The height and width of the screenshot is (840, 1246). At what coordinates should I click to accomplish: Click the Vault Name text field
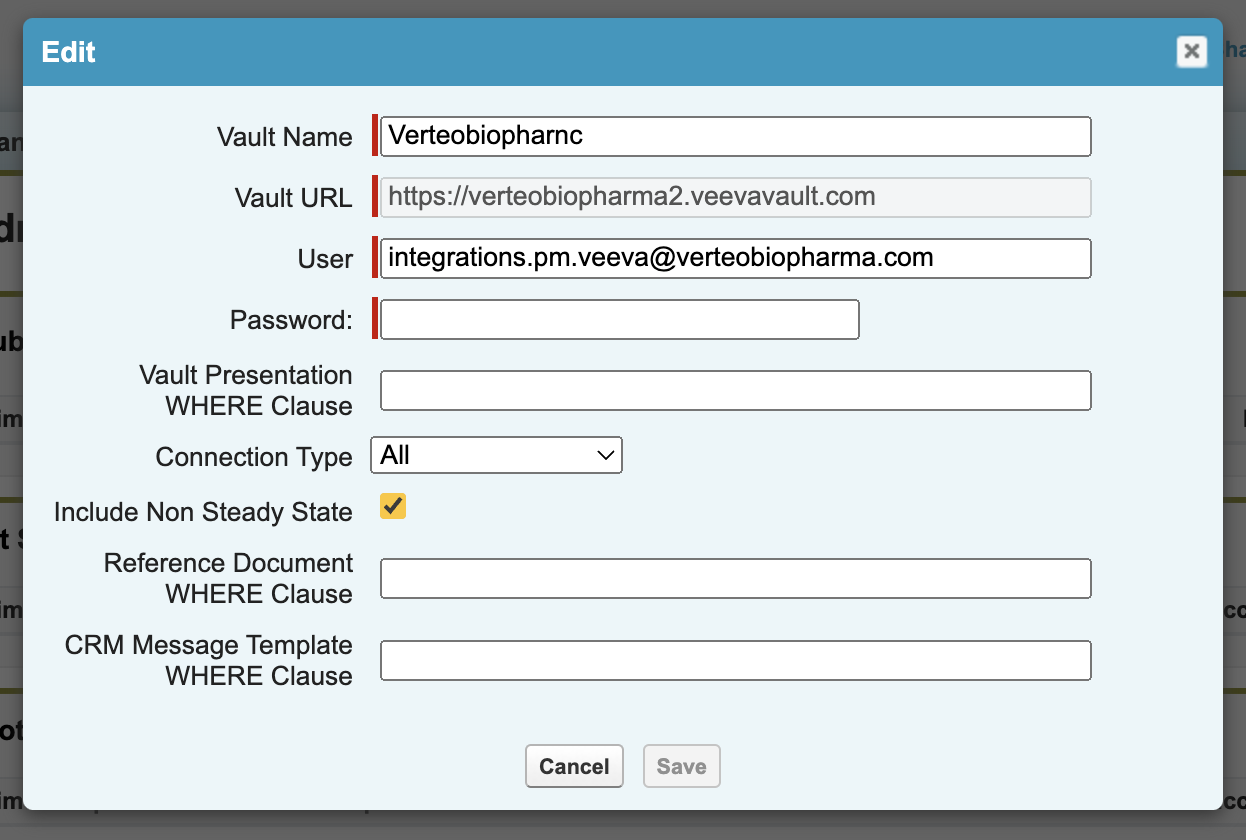point(735,137)
